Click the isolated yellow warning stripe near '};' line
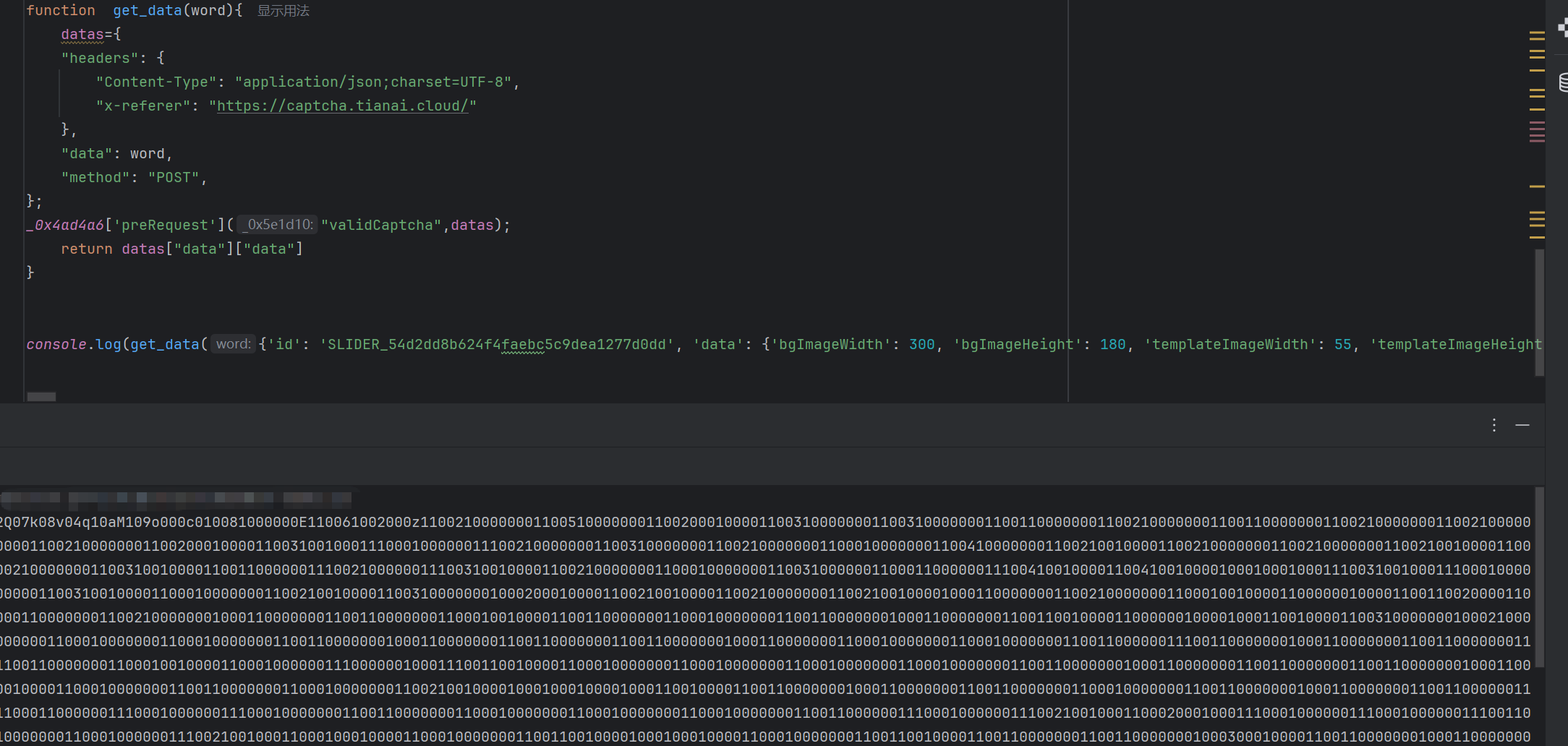1568x746 pixels. (1537, 186)
